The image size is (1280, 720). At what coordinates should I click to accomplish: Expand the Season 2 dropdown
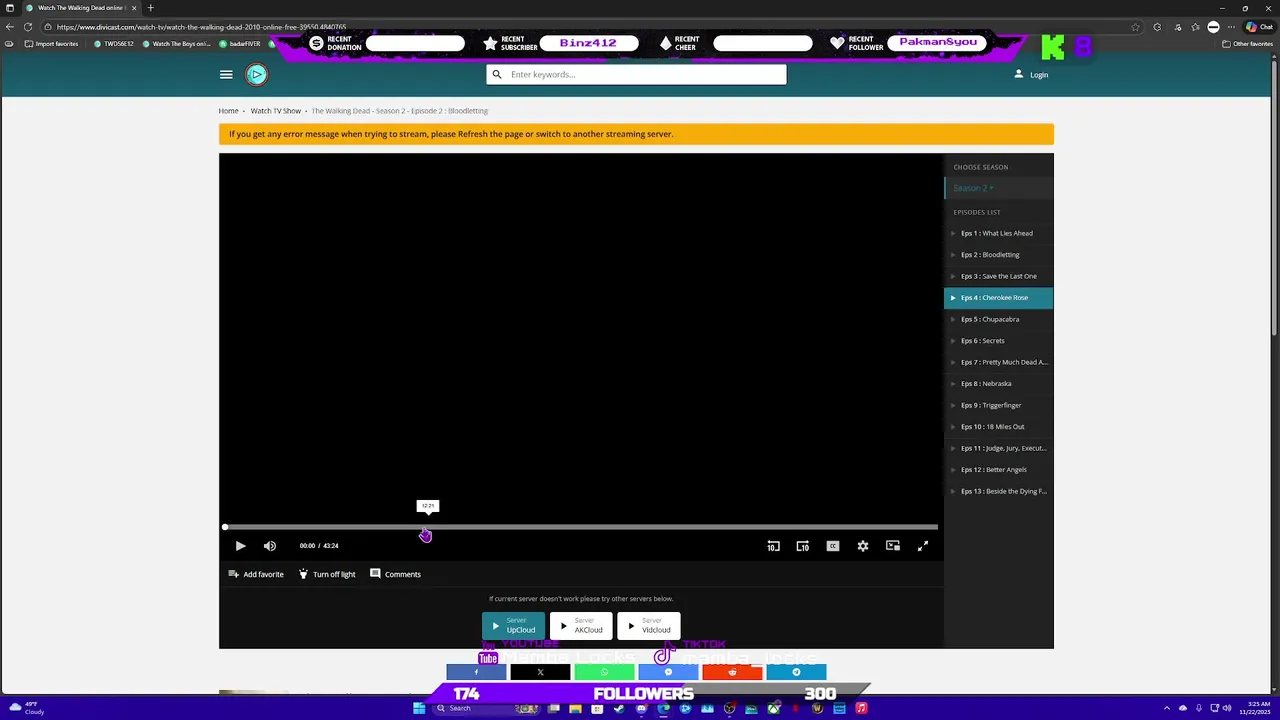pyautogui.click(x=998, y=188)
